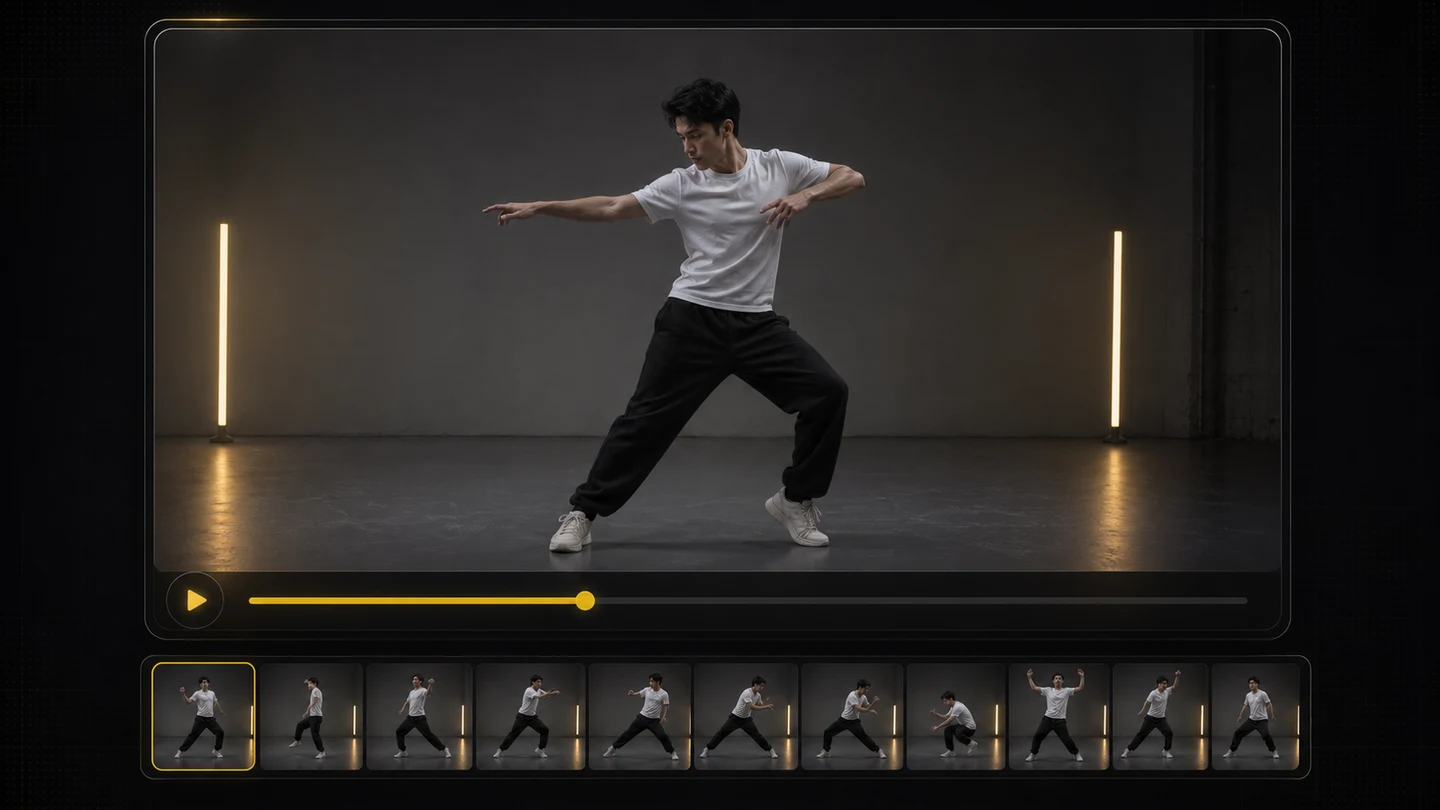Click the yellow knob on the progress bar
The height and width of the screenshot is (810, 1440).
(x=585, y=600)
